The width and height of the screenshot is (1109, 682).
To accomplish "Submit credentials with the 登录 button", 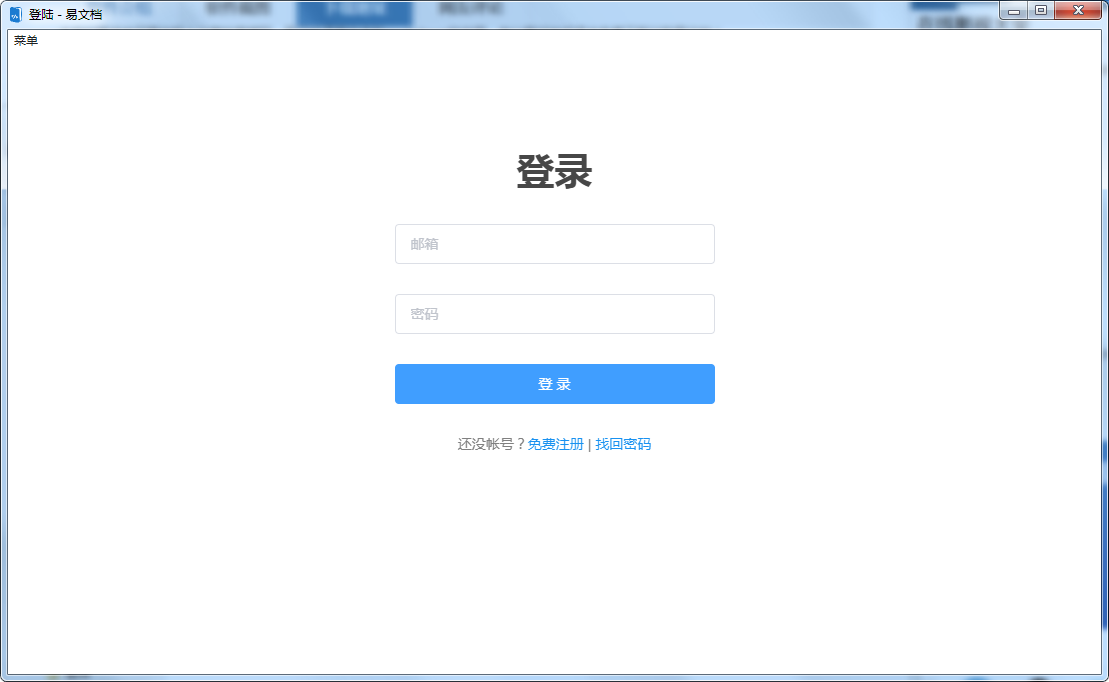I will click(555, 383).
